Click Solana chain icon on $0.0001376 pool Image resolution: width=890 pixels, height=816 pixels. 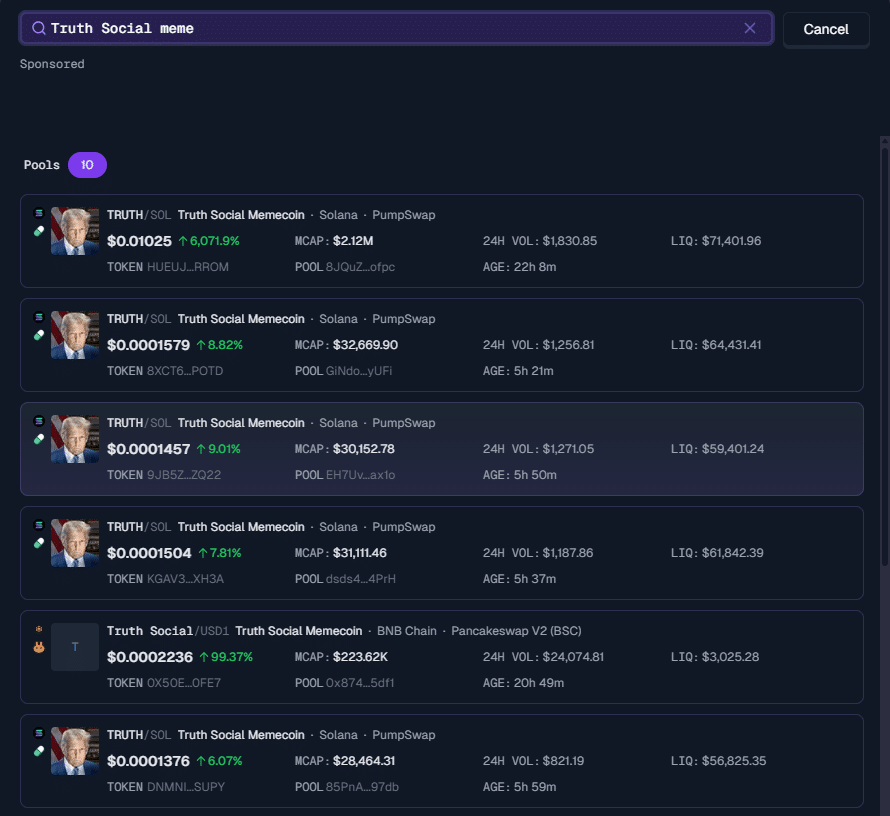(x=39, y=733)
